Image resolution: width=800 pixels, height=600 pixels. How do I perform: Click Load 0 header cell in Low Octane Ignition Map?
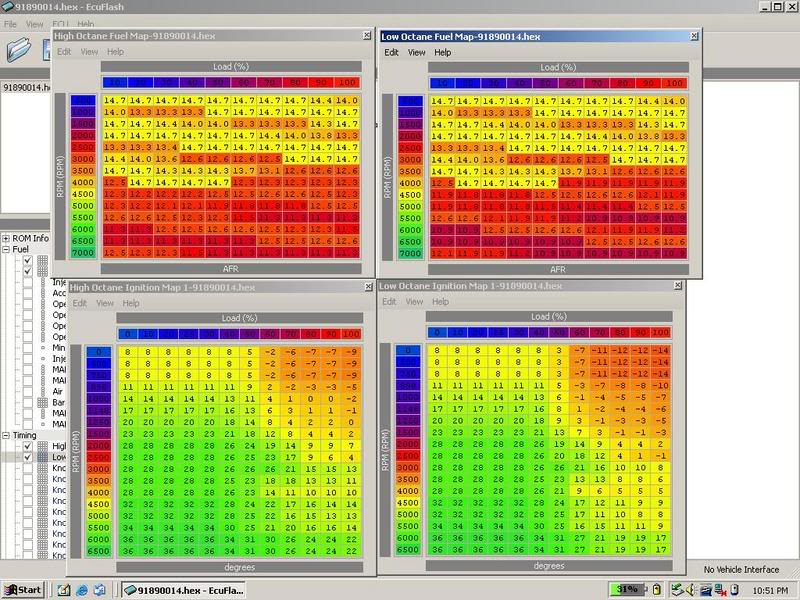tap(437, 332)
